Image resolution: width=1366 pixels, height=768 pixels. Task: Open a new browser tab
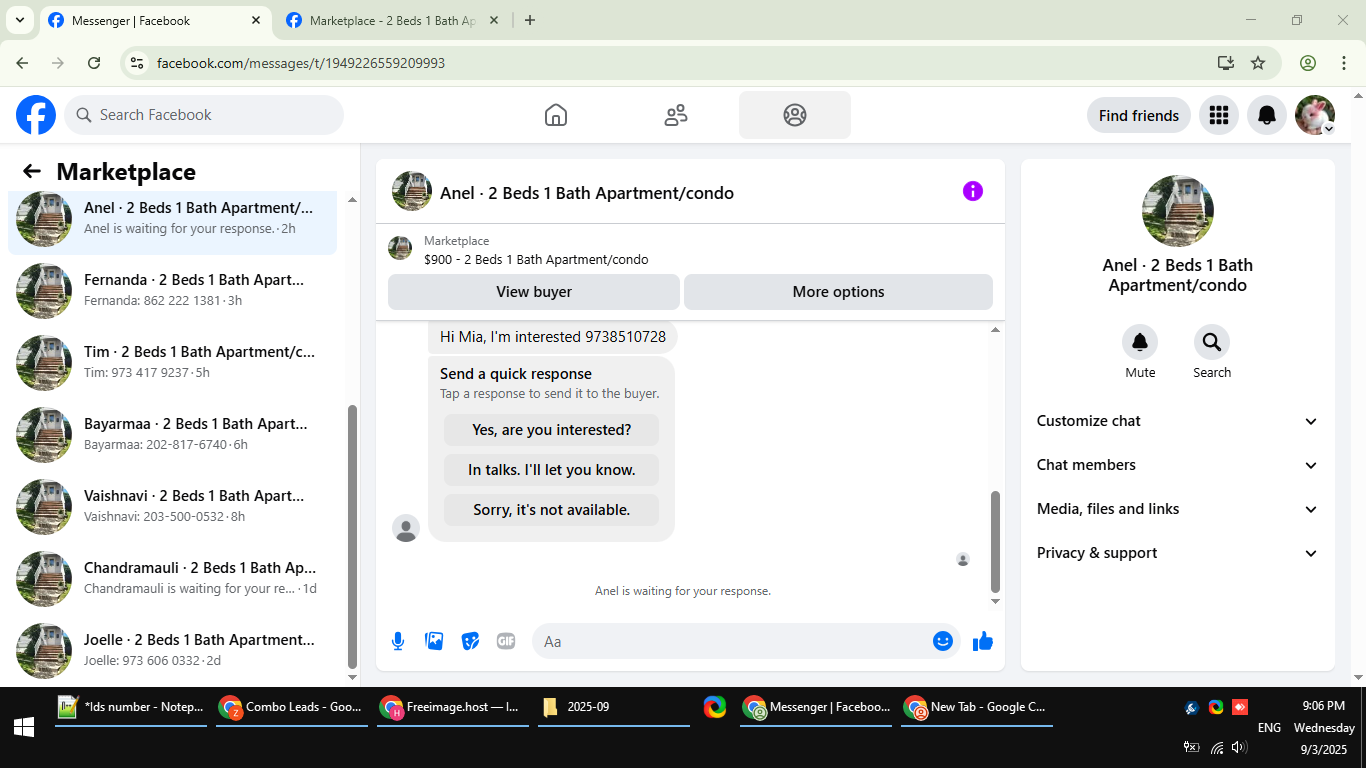tap(530, 20)
